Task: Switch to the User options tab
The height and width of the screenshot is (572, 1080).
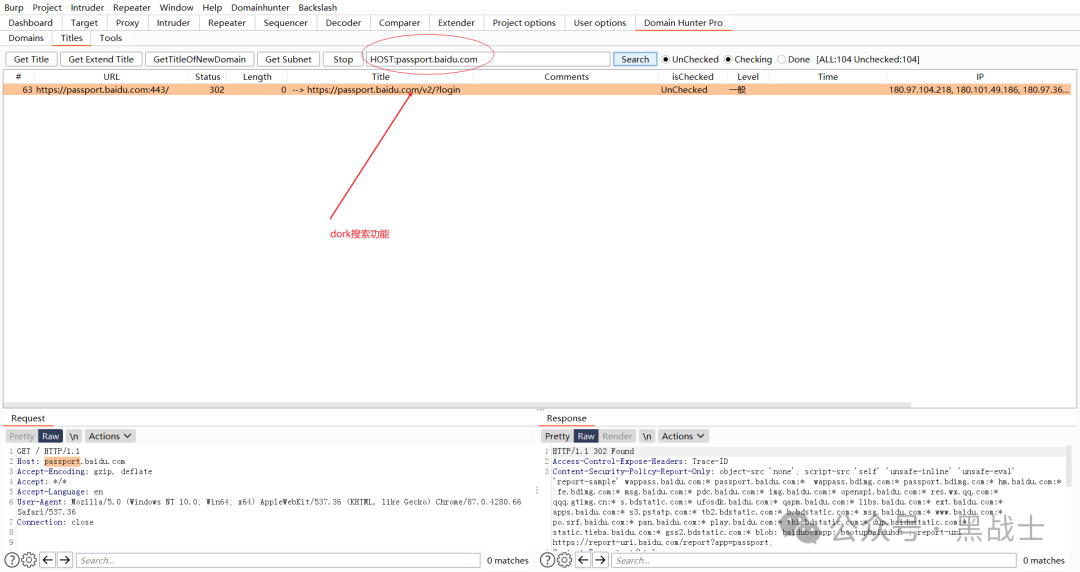Action: tap(600, 23)
